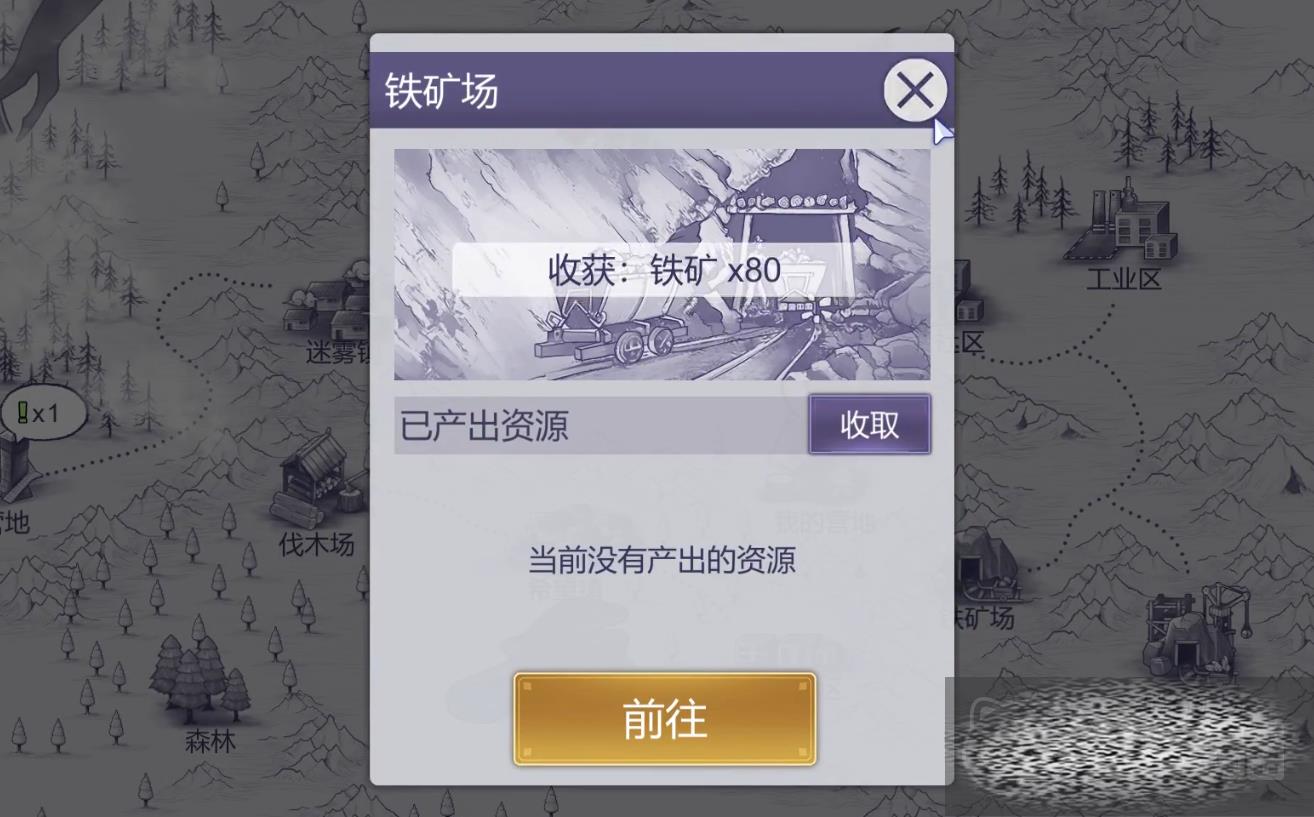Click the 收取 collect button
Screen dimensions: 1314x817
tap(869, 425)
